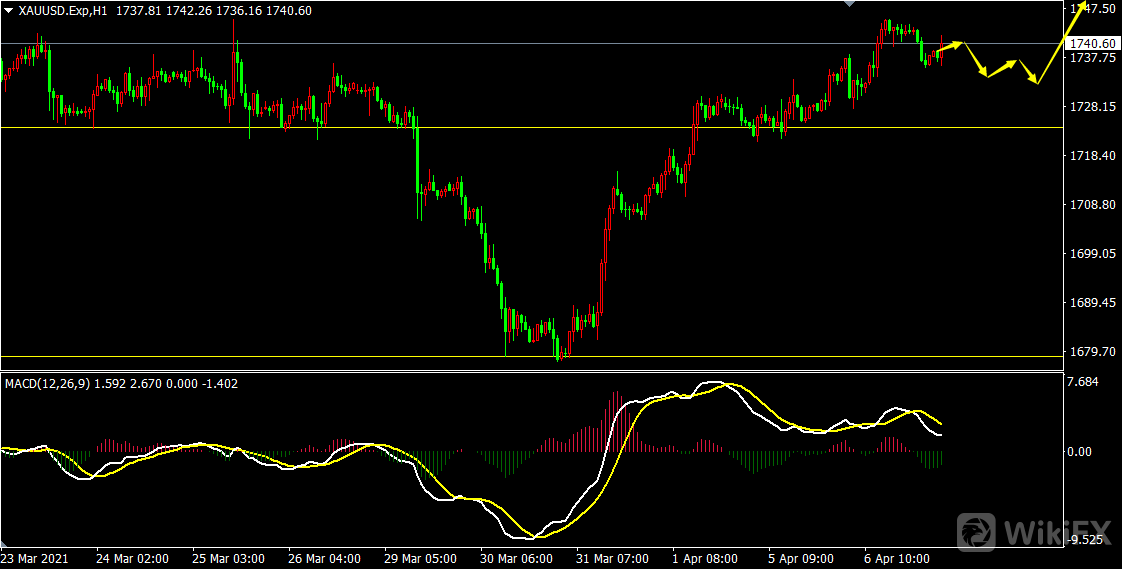
Task: Click the 30 Mar 06:00 time axis label
Action: 514,557
